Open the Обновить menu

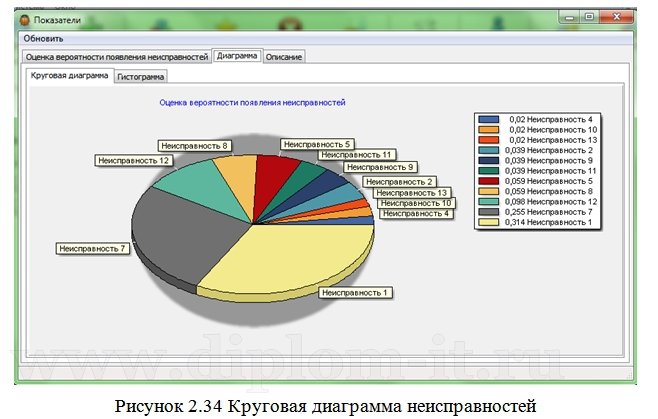[x=43, y=39]
